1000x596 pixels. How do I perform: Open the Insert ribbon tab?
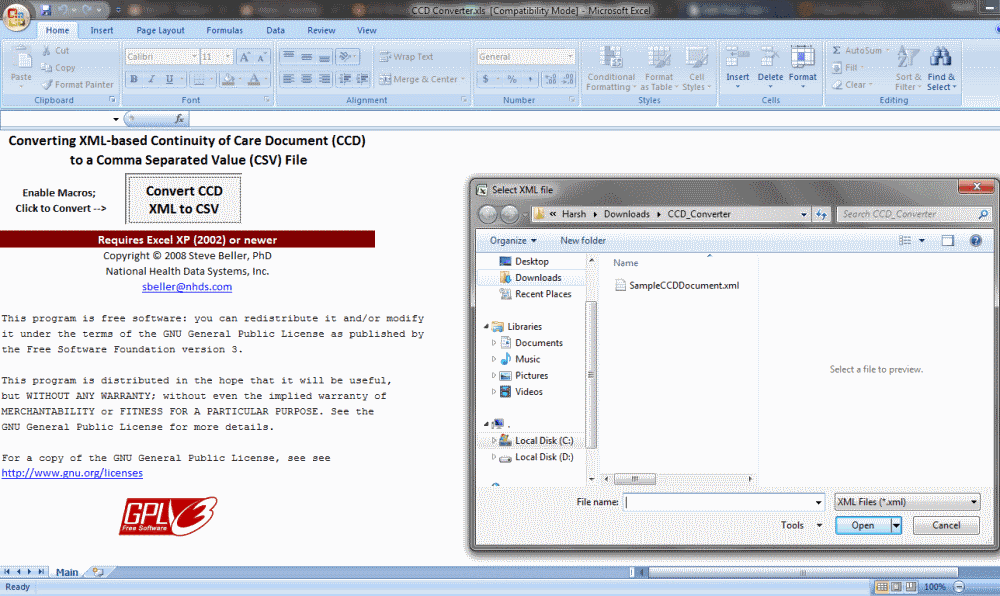[x=101, y=30]
